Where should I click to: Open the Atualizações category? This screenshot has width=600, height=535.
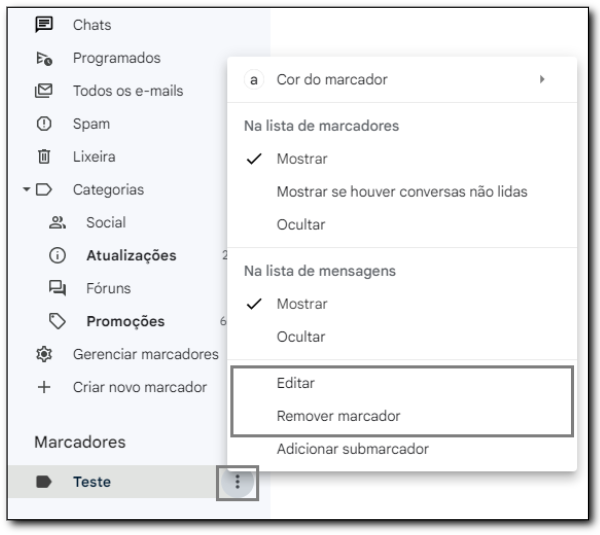pos(131,256)
